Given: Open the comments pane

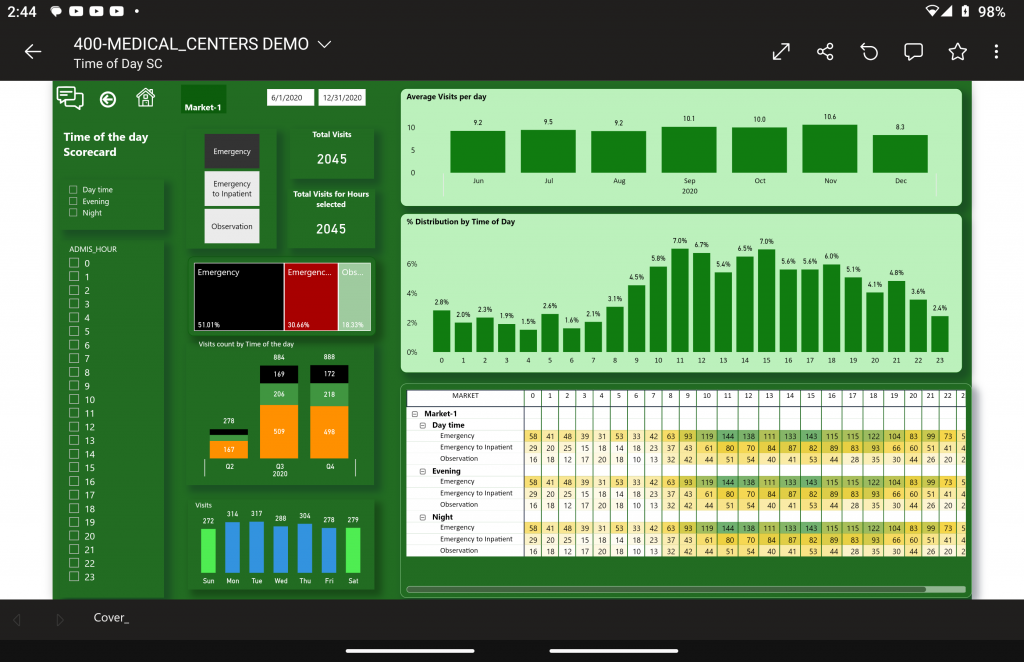Looking at the screenshot, I should [913, 52].
